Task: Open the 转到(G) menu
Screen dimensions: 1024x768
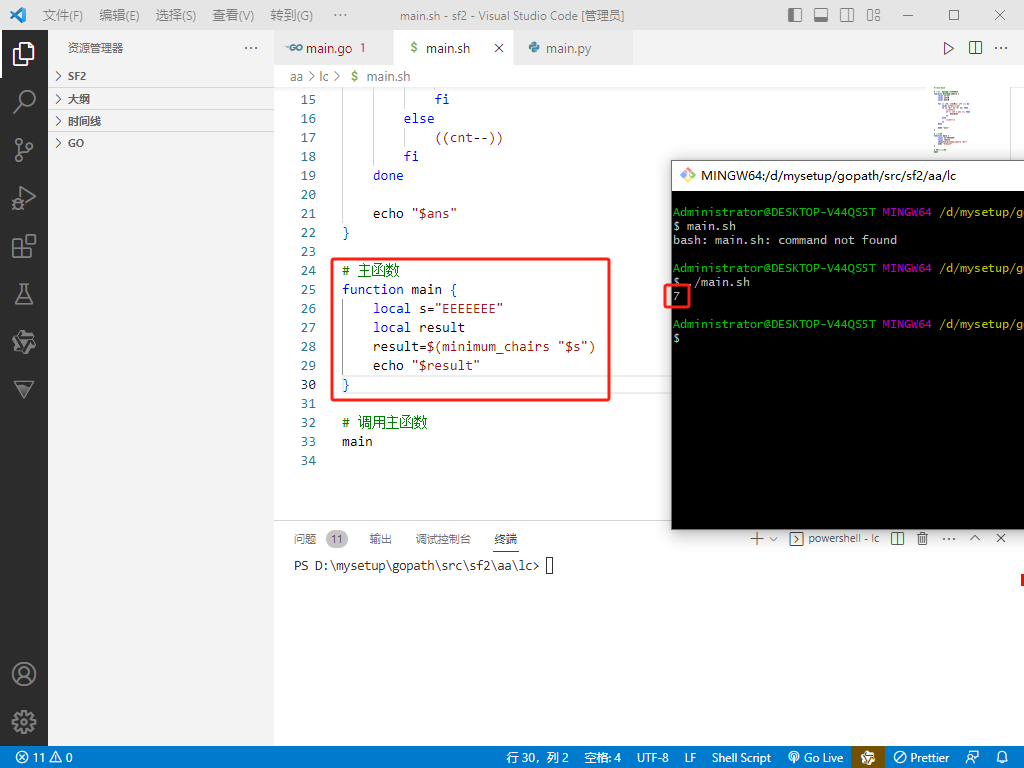Action: point(291,15)
